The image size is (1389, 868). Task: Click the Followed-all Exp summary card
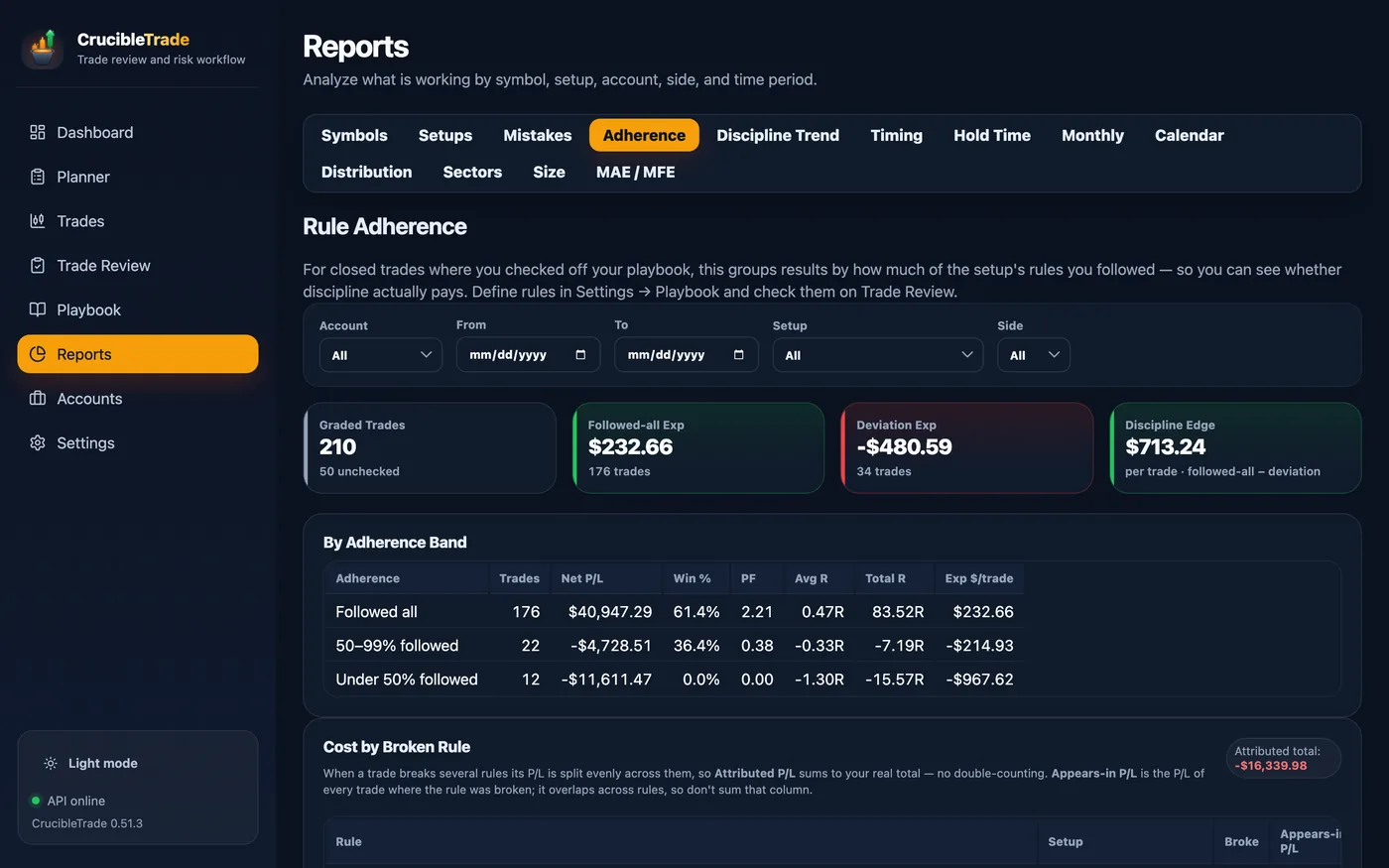698,447
